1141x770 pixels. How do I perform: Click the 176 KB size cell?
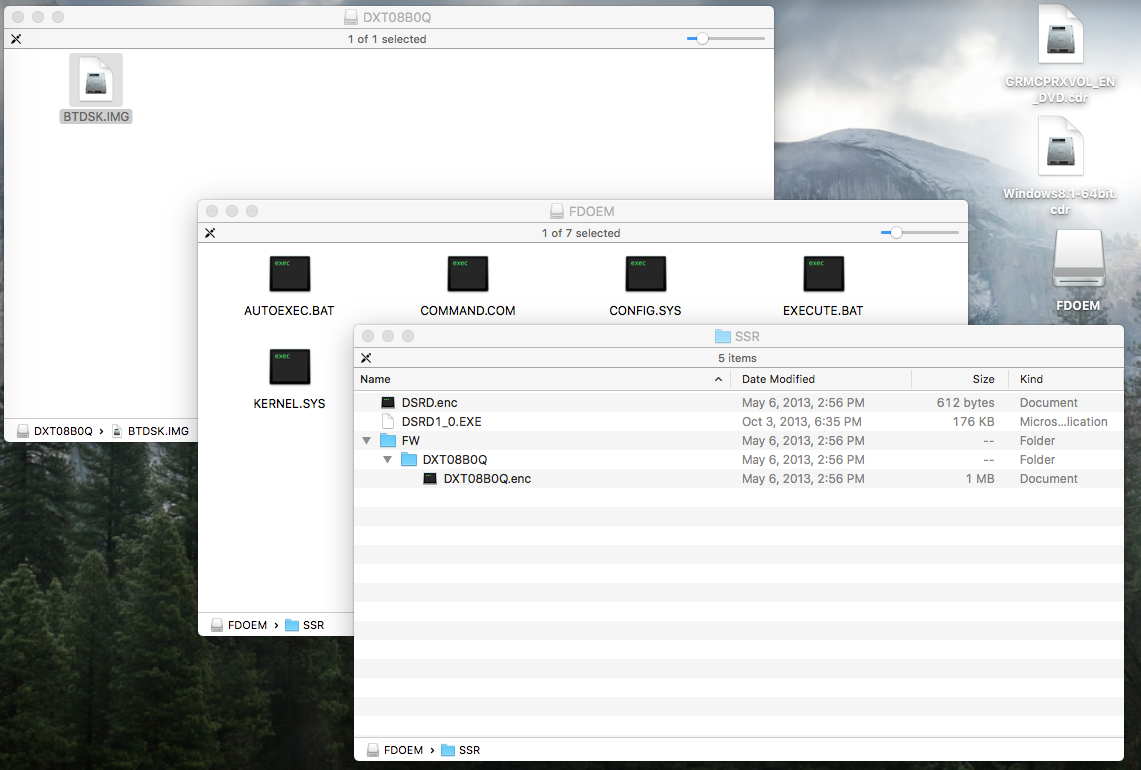coord(974,421)
